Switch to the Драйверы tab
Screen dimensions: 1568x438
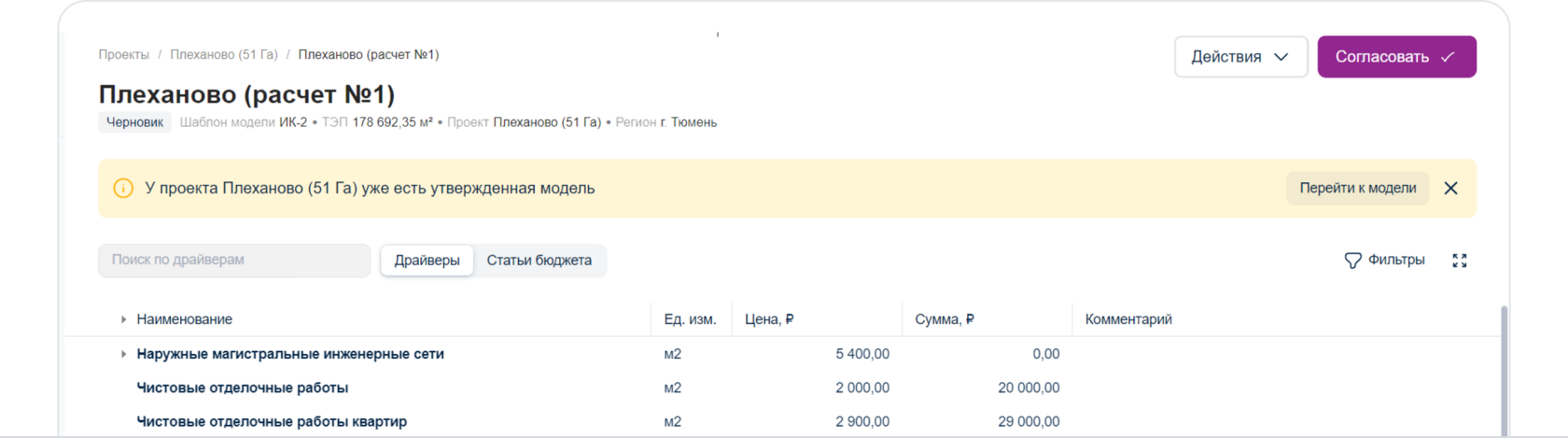click(x=427, y=261)
